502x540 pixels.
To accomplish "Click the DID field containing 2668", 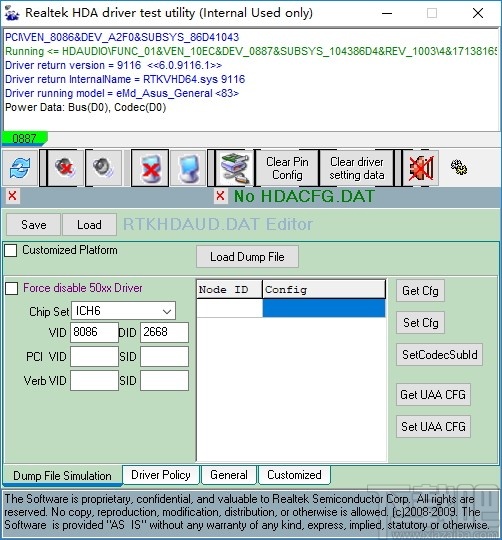I will click(x=164, y=332).
